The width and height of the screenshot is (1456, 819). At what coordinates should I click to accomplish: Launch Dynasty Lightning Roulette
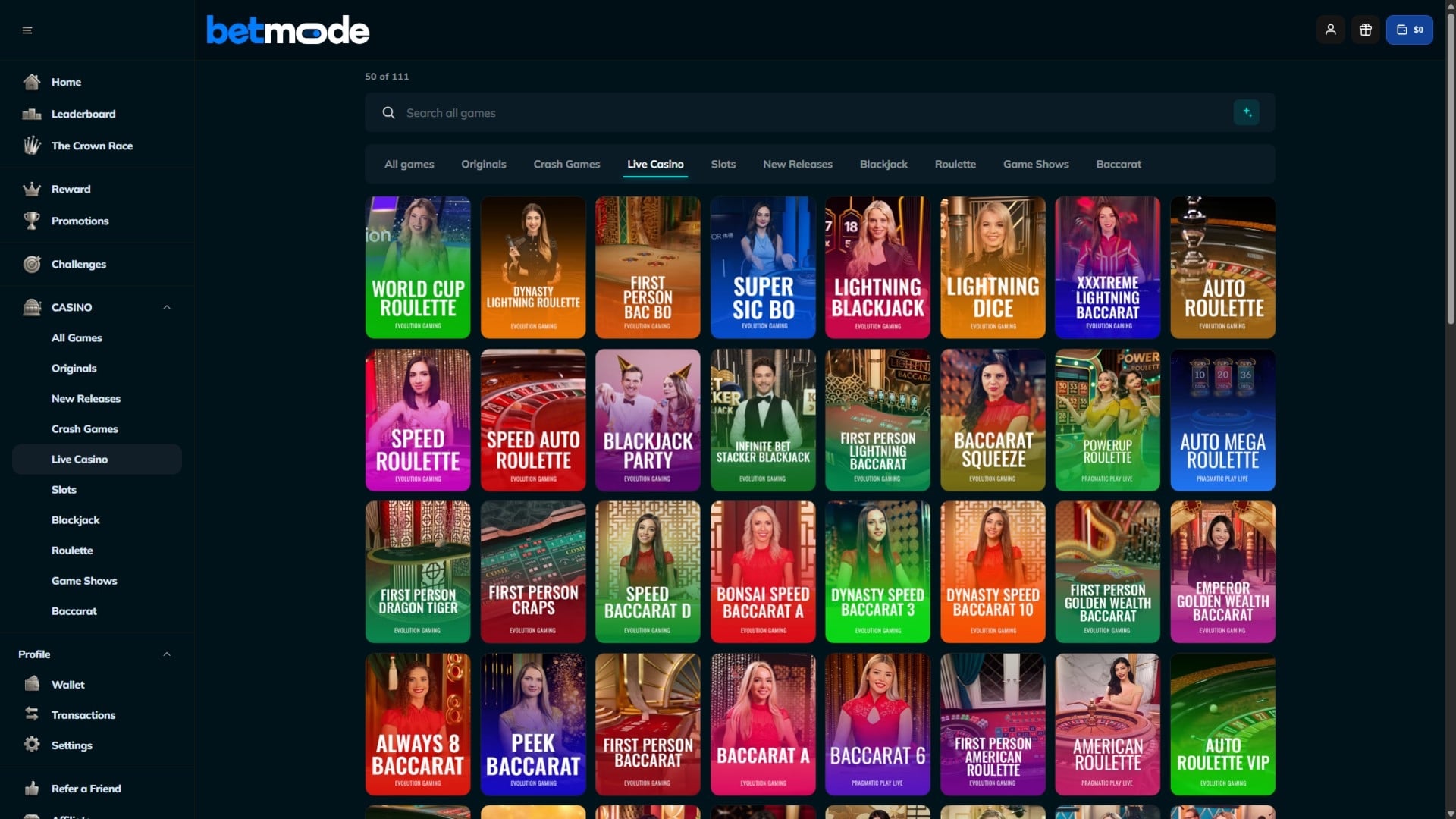click(x=533, y=267)
